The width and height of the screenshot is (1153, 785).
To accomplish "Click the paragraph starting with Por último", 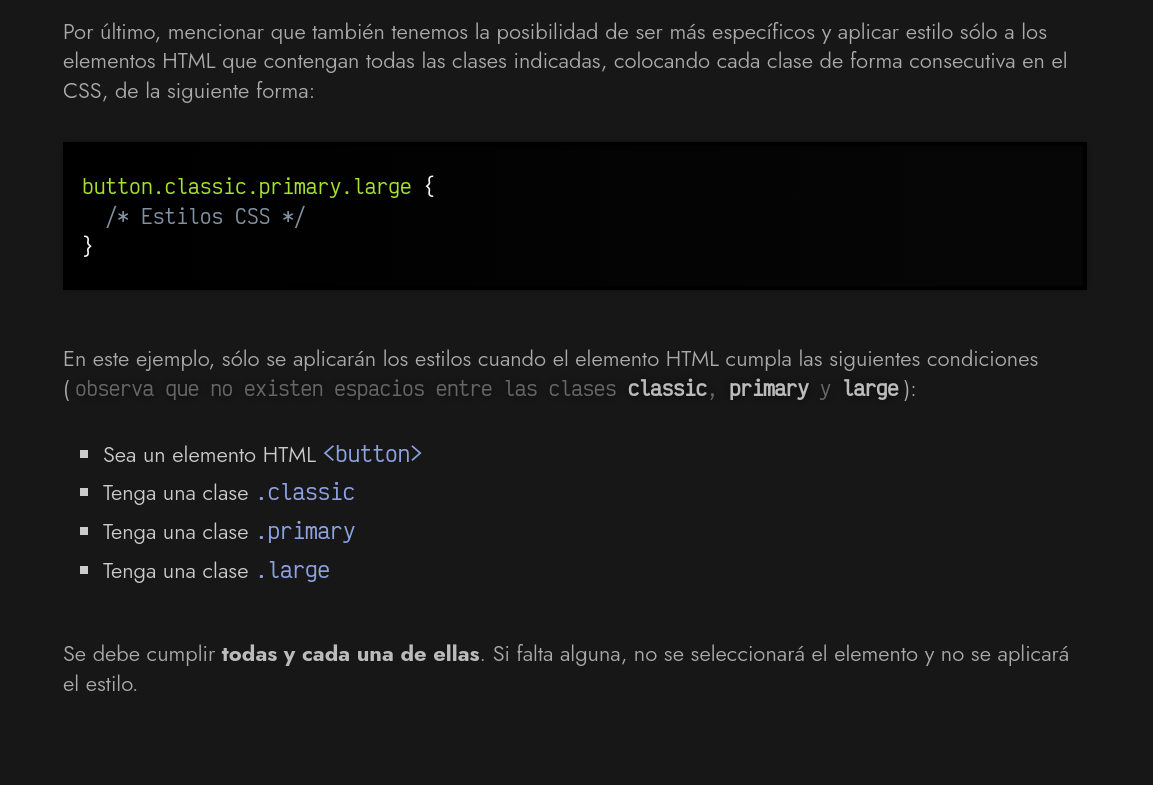I will 565,61.
